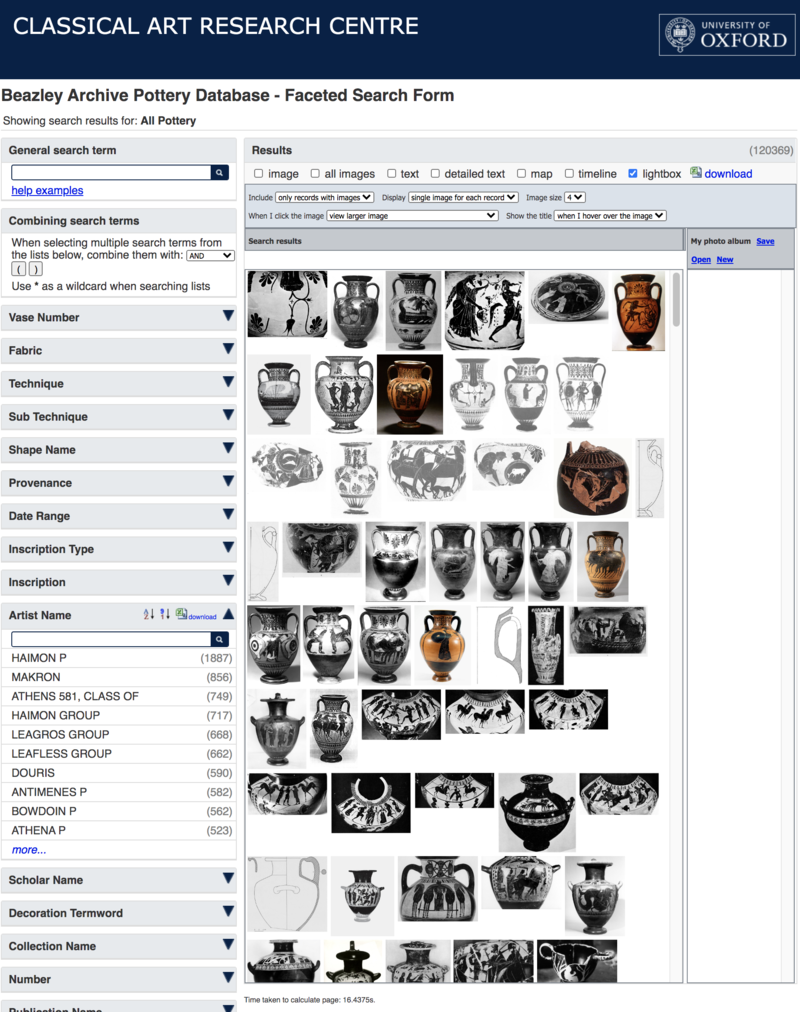This screenshot has width=800, height=1012.
Task: Click open parenthesis button for combining terms
Action: click(x=19, y=269)
